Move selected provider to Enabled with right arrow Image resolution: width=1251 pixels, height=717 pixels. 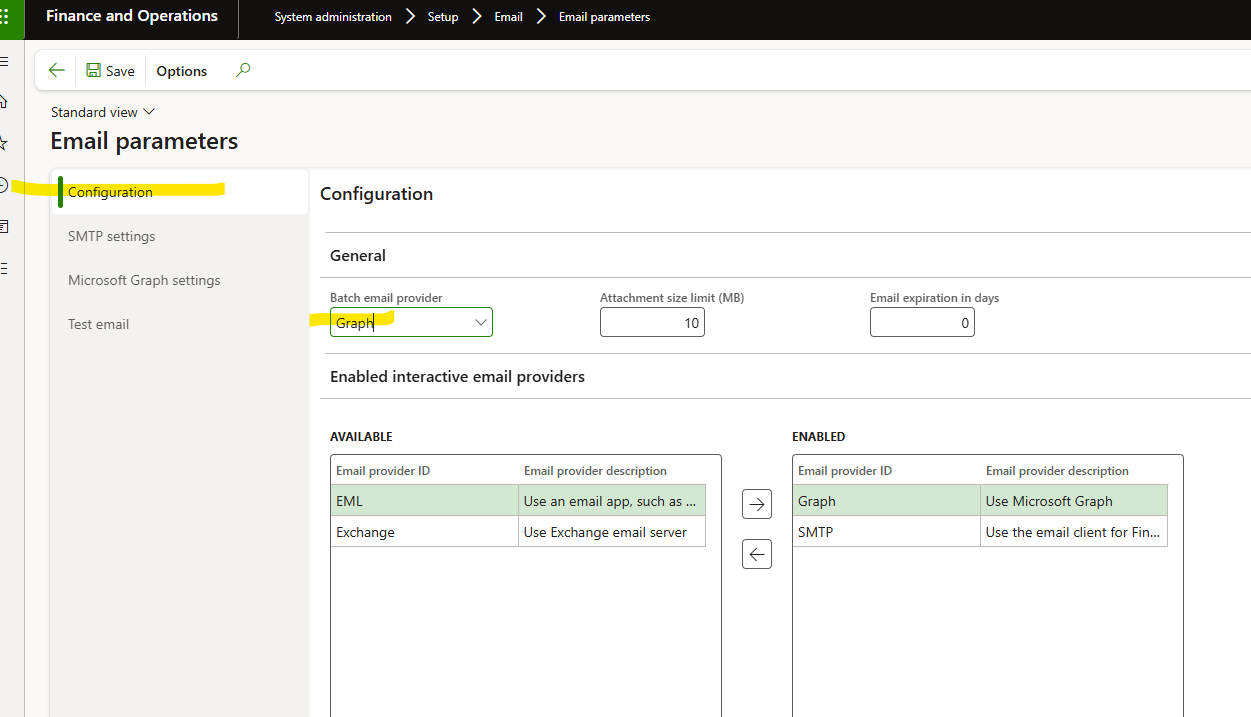[x=757, y=504]
